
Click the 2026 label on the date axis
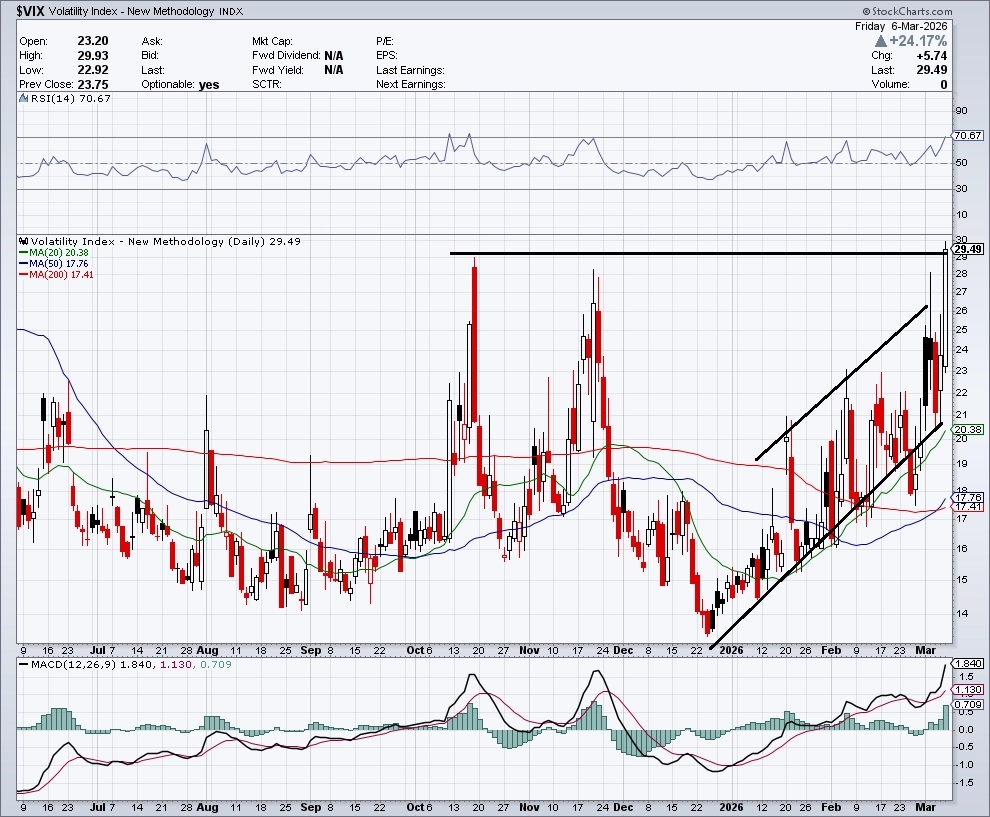[733, 649]
